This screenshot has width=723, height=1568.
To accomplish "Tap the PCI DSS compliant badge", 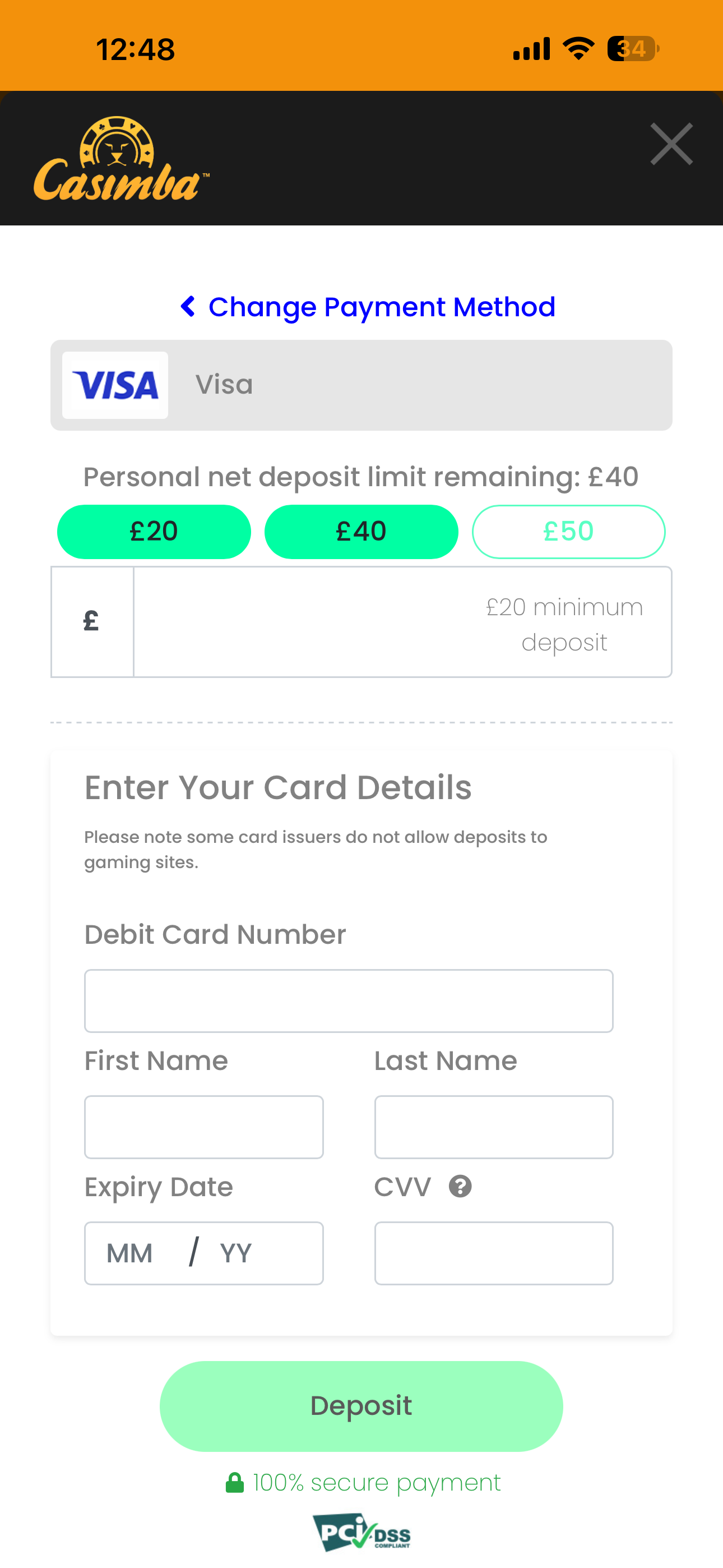I will point(361,1532).
